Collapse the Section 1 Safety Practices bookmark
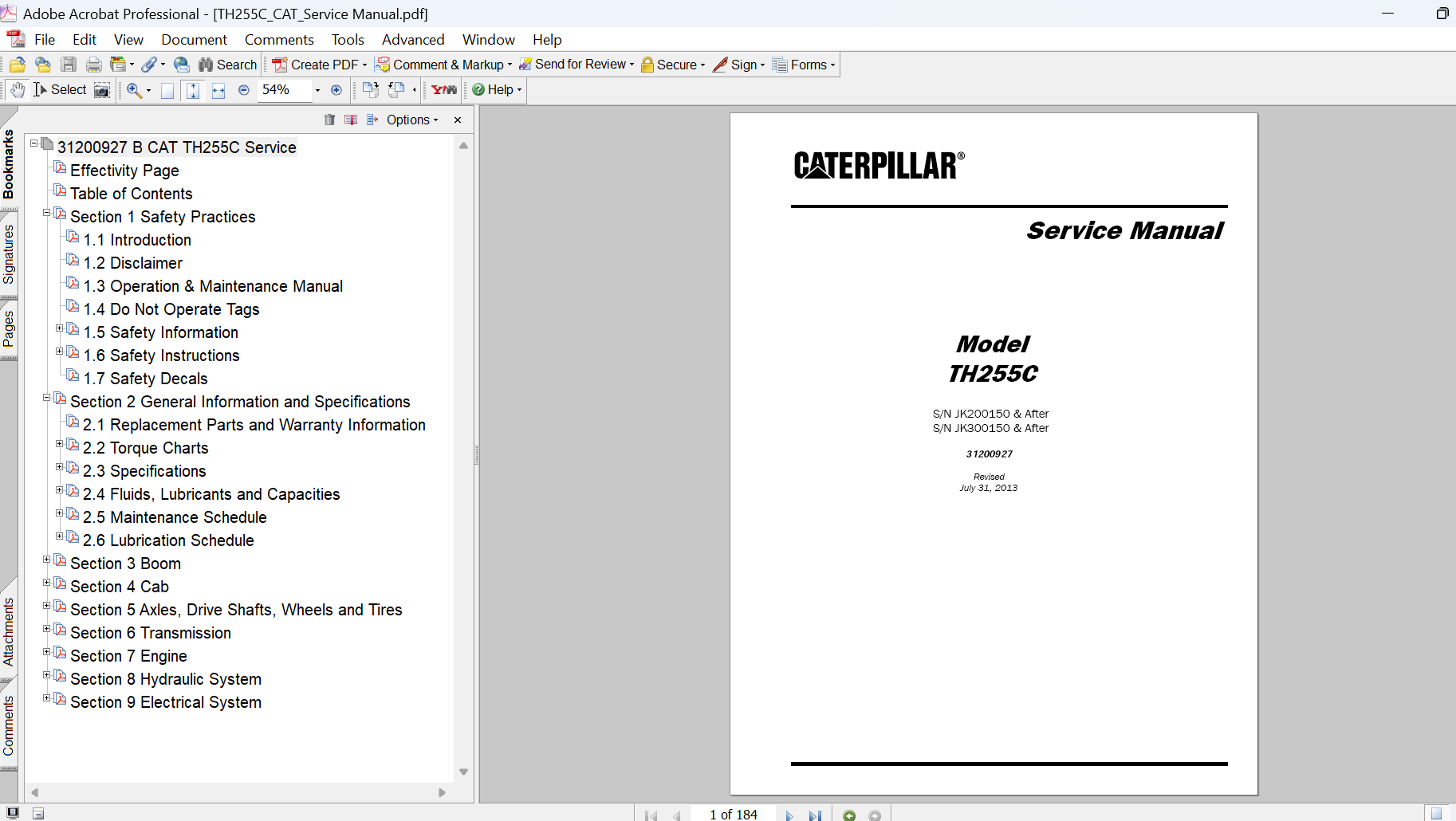Viewport: 1456px width, 821px height. pyautogui.click(x=46, y=213)
